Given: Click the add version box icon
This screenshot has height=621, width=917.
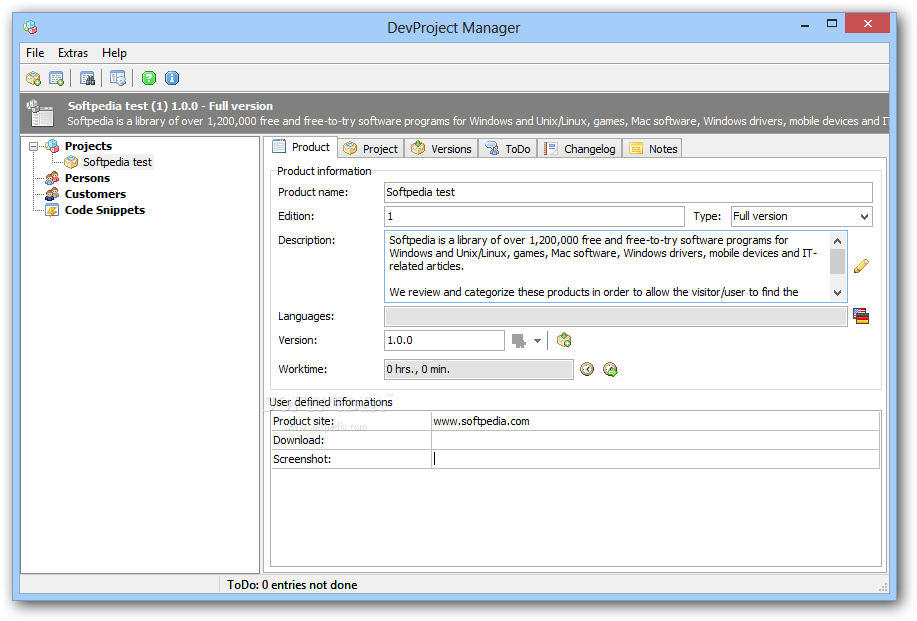Looking at the screenshot, I should (x=564, y=340).
